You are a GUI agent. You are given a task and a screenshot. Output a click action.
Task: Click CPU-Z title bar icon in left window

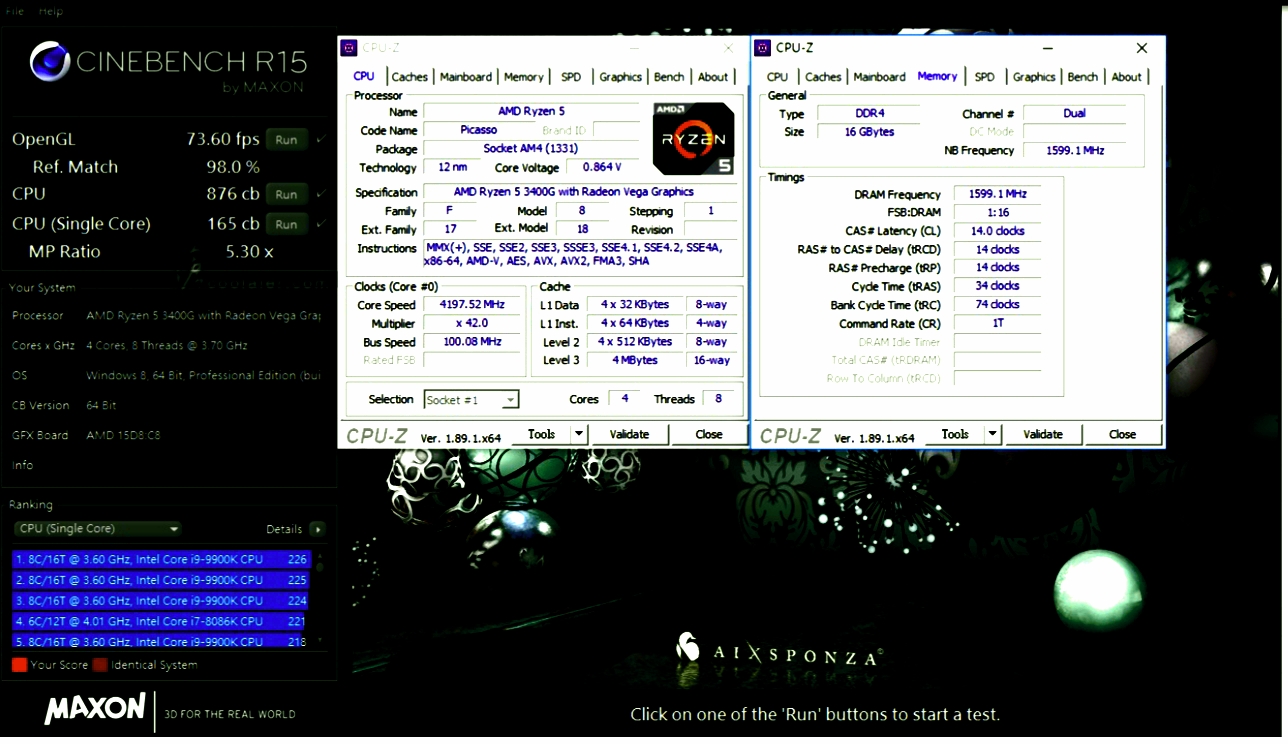click(x=349, y=47)
